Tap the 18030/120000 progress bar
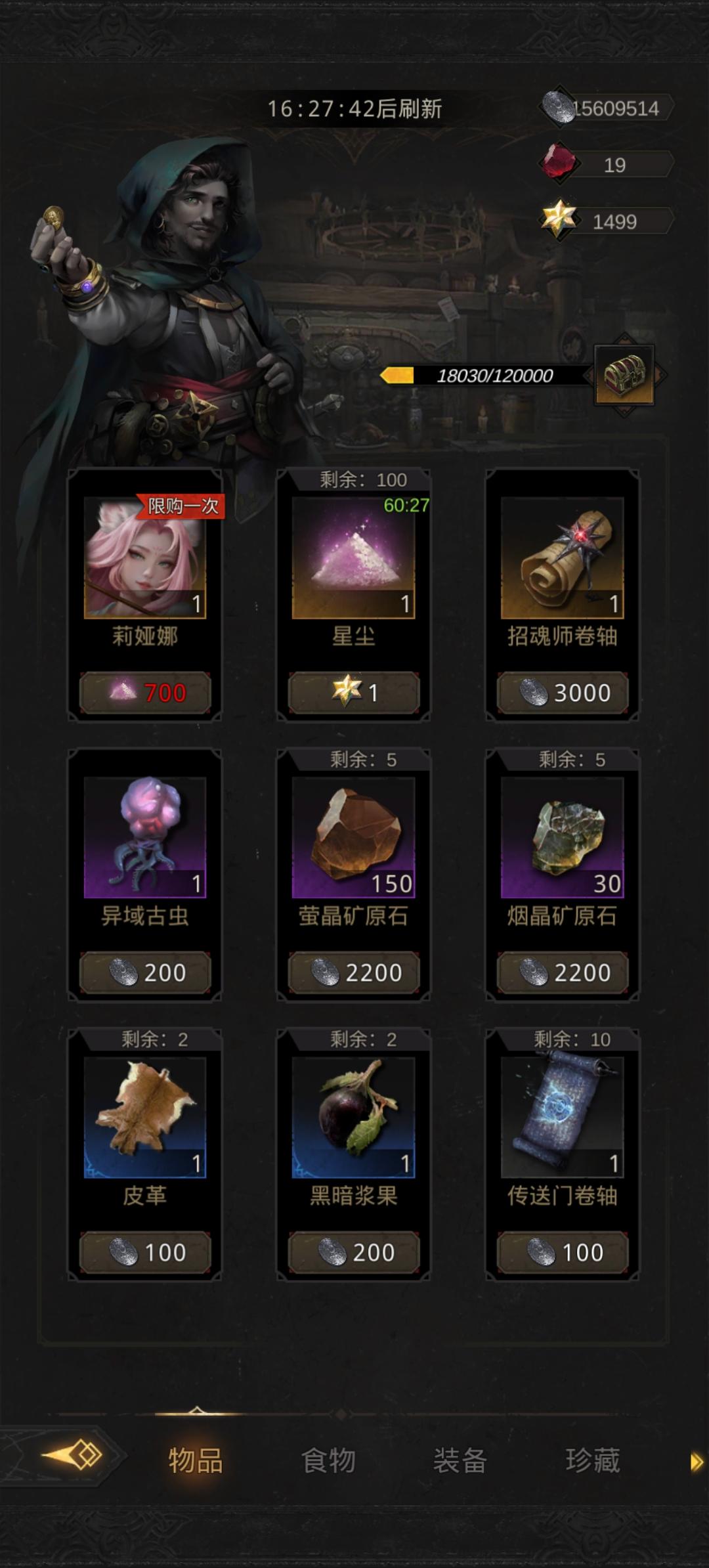This screenshot has height=1568, width=709. click(x=486, y=376)
